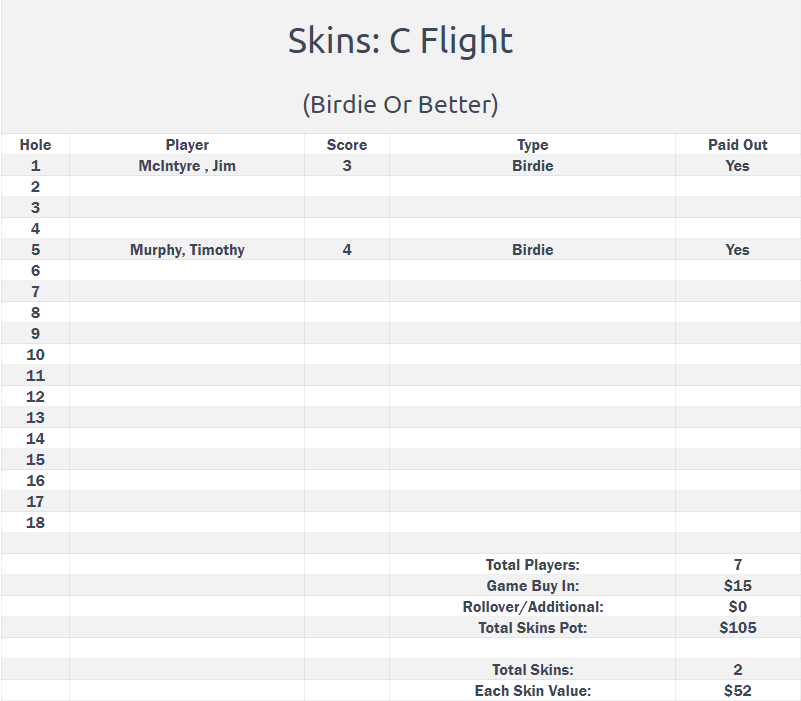
Task: Select player McIntyre, Jim on hole 1
Action: pos(187,166)
